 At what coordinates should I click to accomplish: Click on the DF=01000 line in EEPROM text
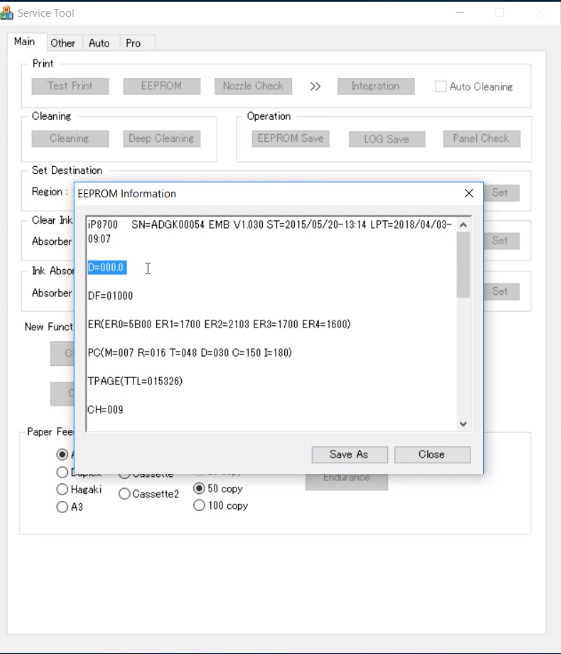click(x=110, y=296)
